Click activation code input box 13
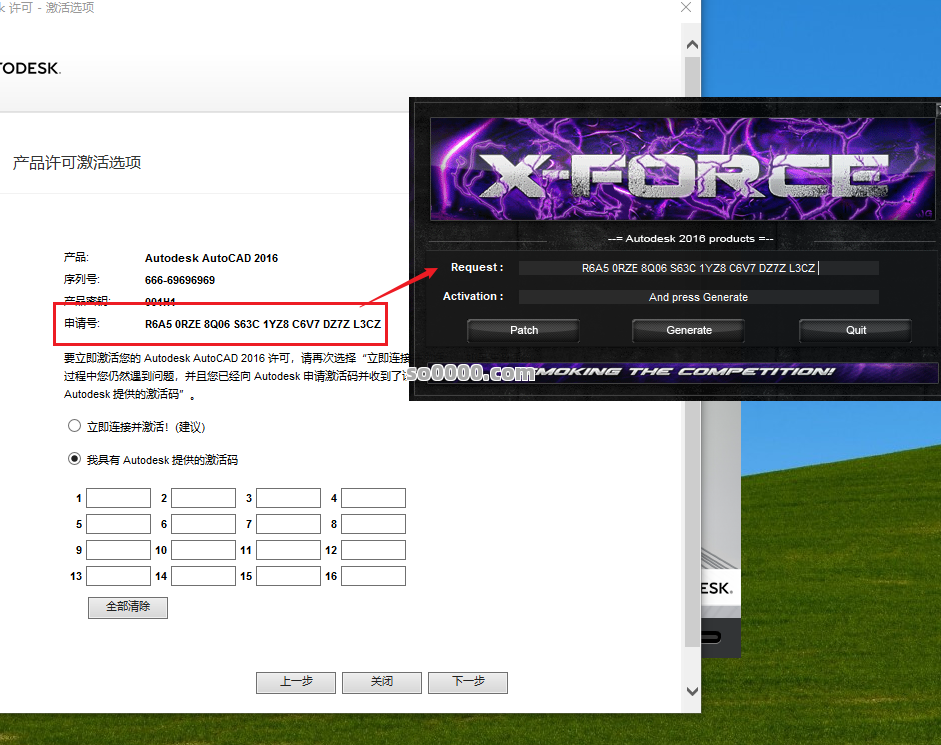The width and height of the screenshot is (941, 745). coord(118,576)
